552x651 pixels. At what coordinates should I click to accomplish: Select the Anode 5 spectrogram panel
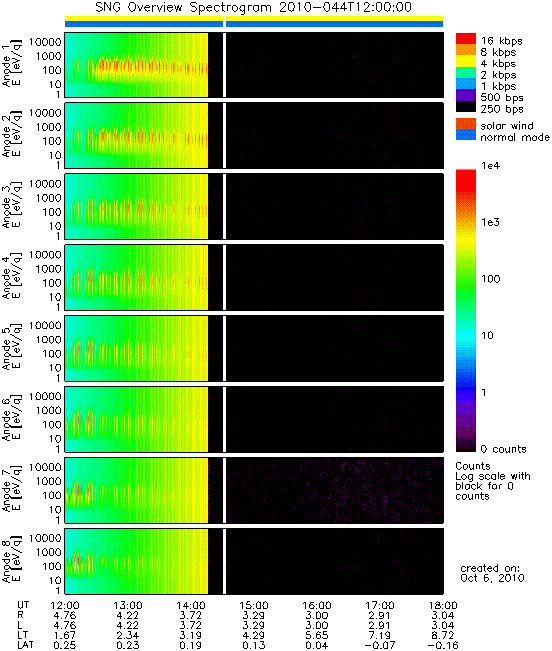254,348
